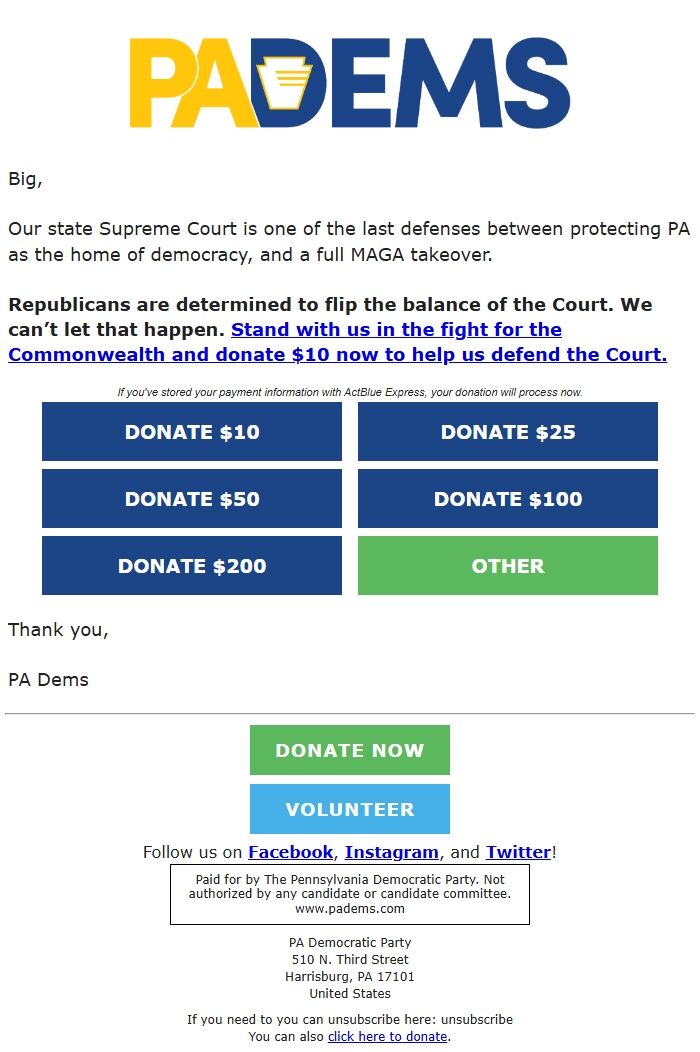
Task: Visit the Twitter link
Action: click(518, 852)
